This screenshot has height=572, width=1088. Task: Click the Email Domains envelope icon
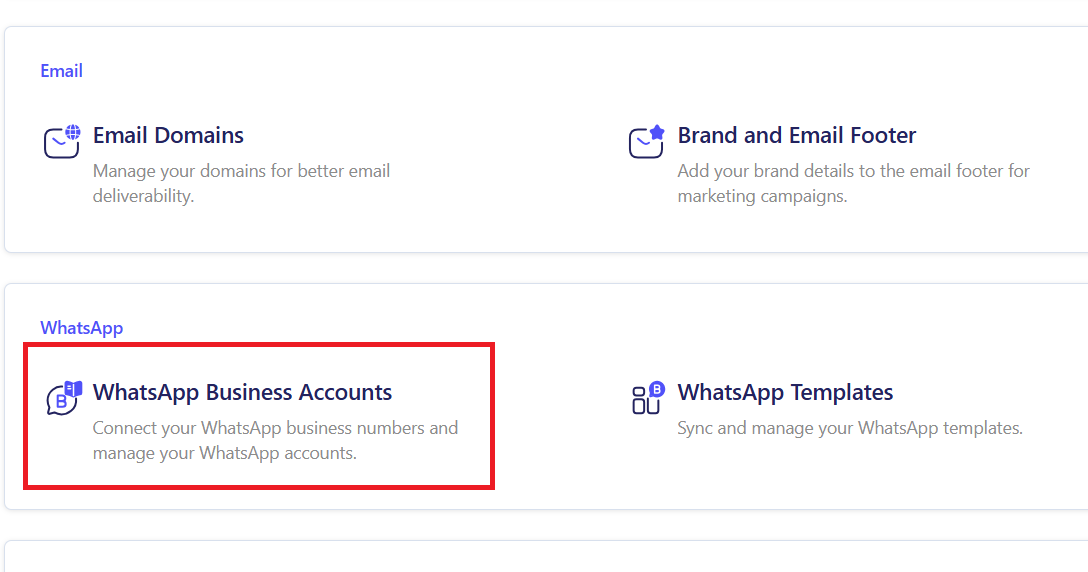coord(59,143)
